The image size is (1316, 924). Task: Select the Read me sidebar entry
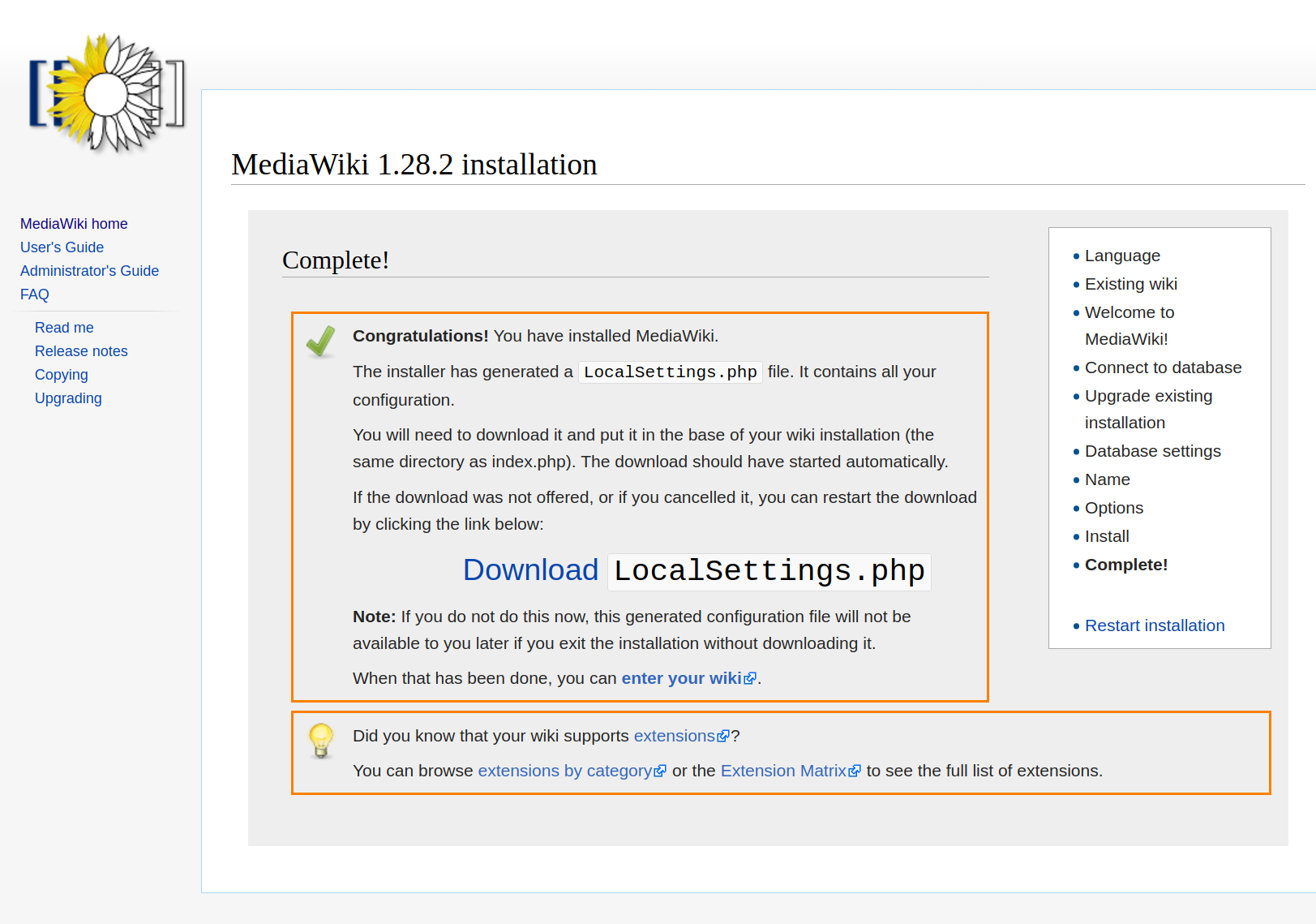[x=64, y=327]
